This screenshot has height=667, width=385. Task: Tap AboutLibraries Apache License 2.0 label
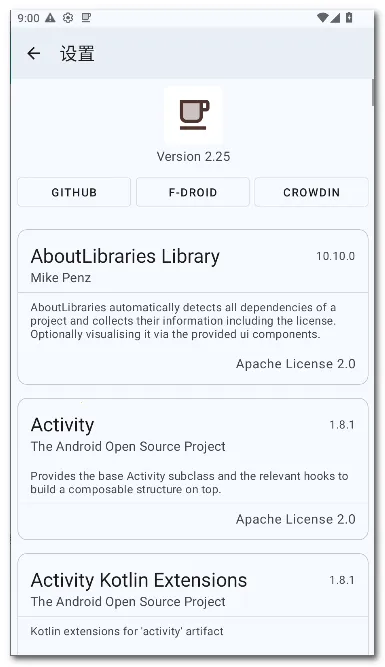[296, 364]
